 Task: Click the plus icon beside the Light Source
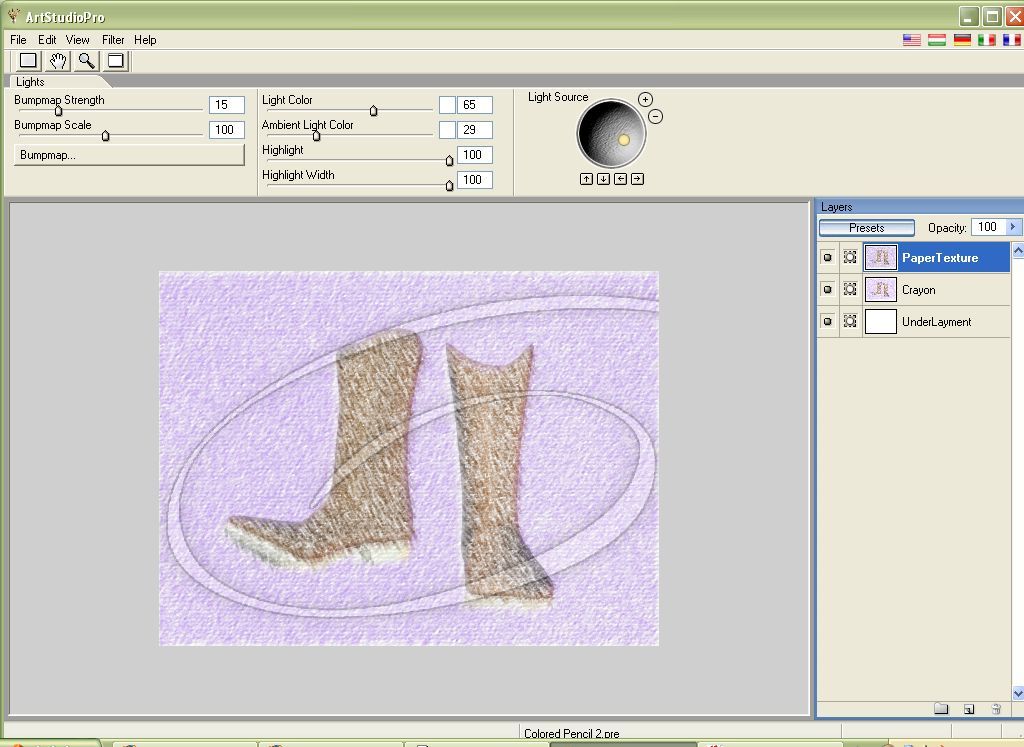646,100
